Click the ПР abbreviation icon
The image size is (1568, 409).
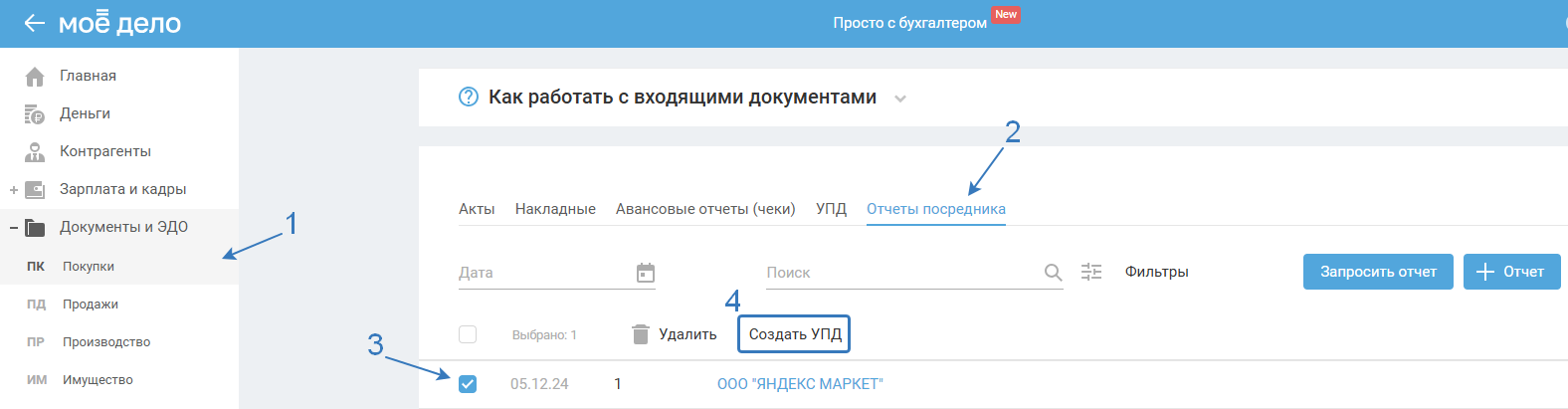pos(36,342)
